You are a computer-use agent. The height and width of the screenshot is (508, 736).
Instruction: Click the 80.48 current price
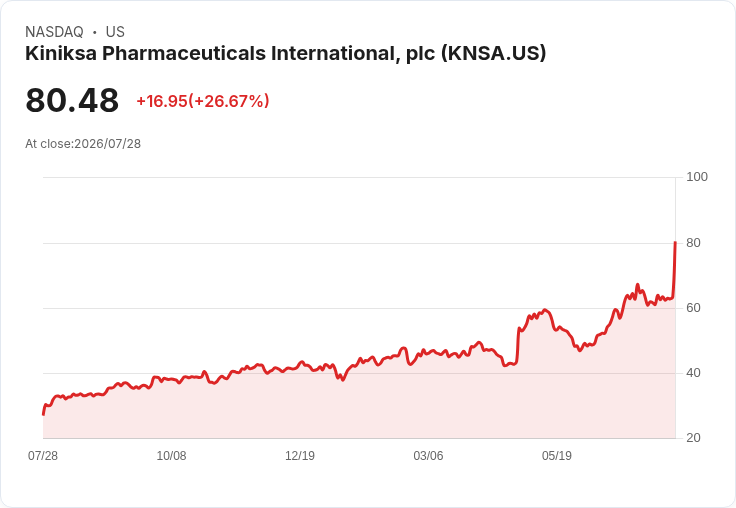72,100
